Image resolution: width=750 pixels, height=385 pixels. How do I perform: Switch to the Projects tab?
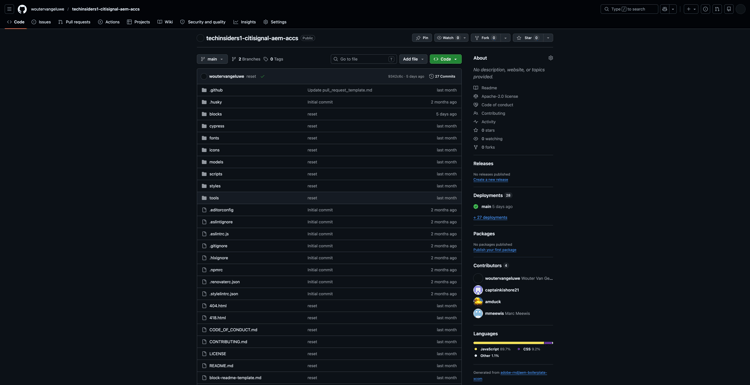pyautogui.click(x=139, y=22)
